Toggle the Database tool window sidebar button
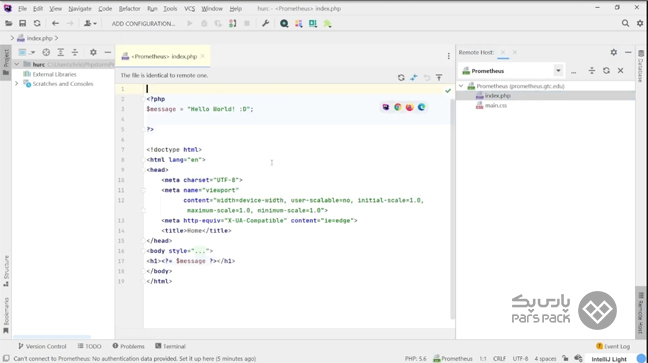Image resolution: width=648 pixels, height=363 pixels. coord(641,66)
